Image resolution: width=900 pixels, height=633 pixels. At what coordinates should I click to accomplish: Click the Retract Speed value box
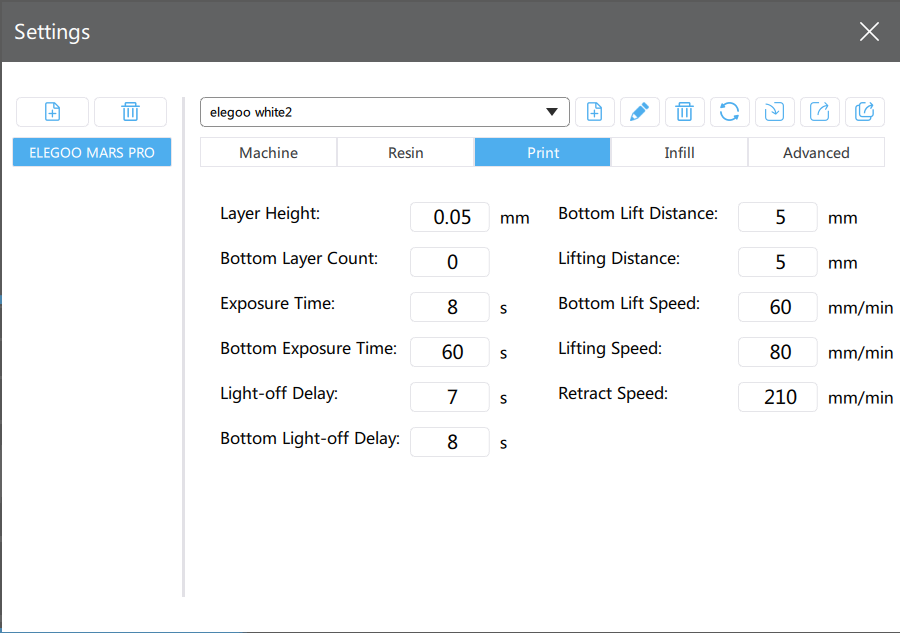click(778, 397)
